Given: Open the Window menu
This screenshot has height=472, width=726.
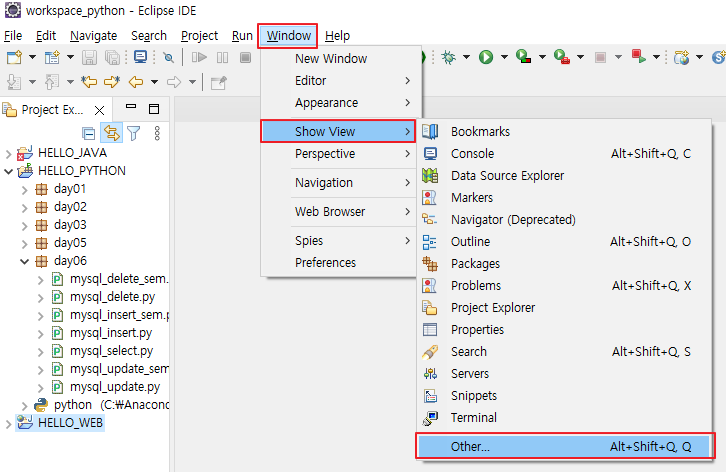Looking at the screenshot, I should coord(288,36).
